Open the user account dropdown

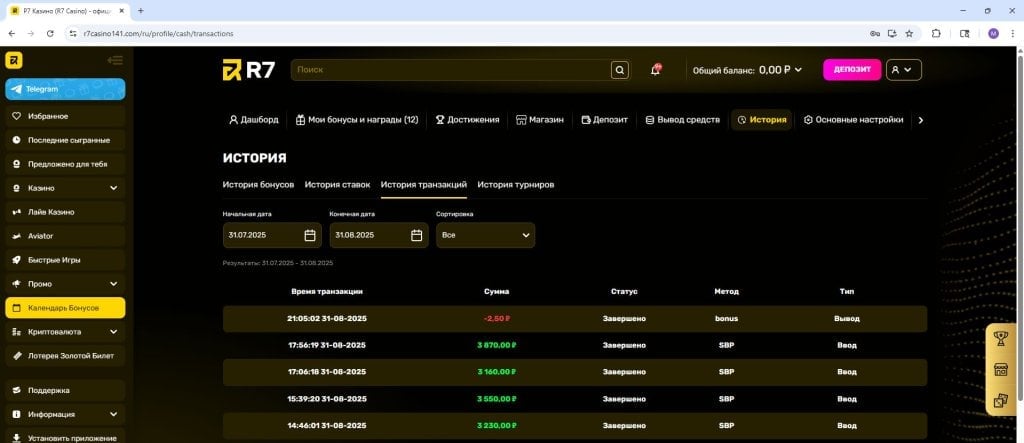pos(903,70)
